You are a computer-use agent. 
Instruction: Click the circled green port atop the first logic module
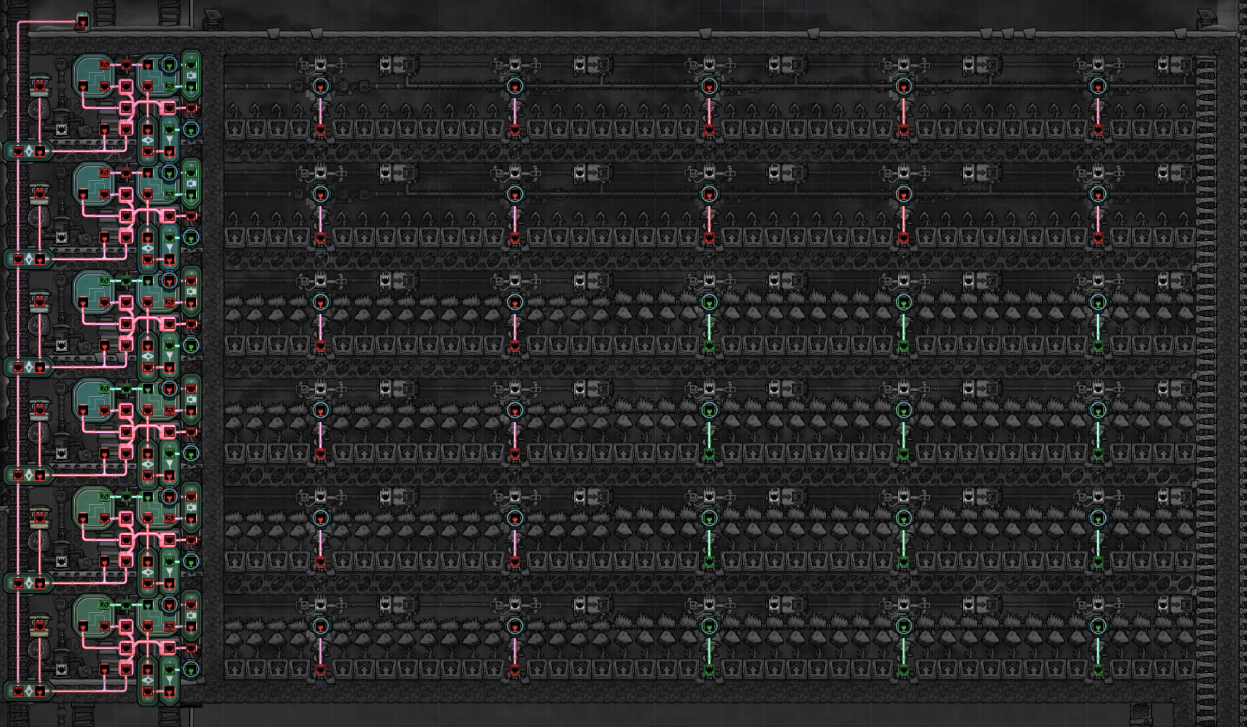click(x=169, y=64)
